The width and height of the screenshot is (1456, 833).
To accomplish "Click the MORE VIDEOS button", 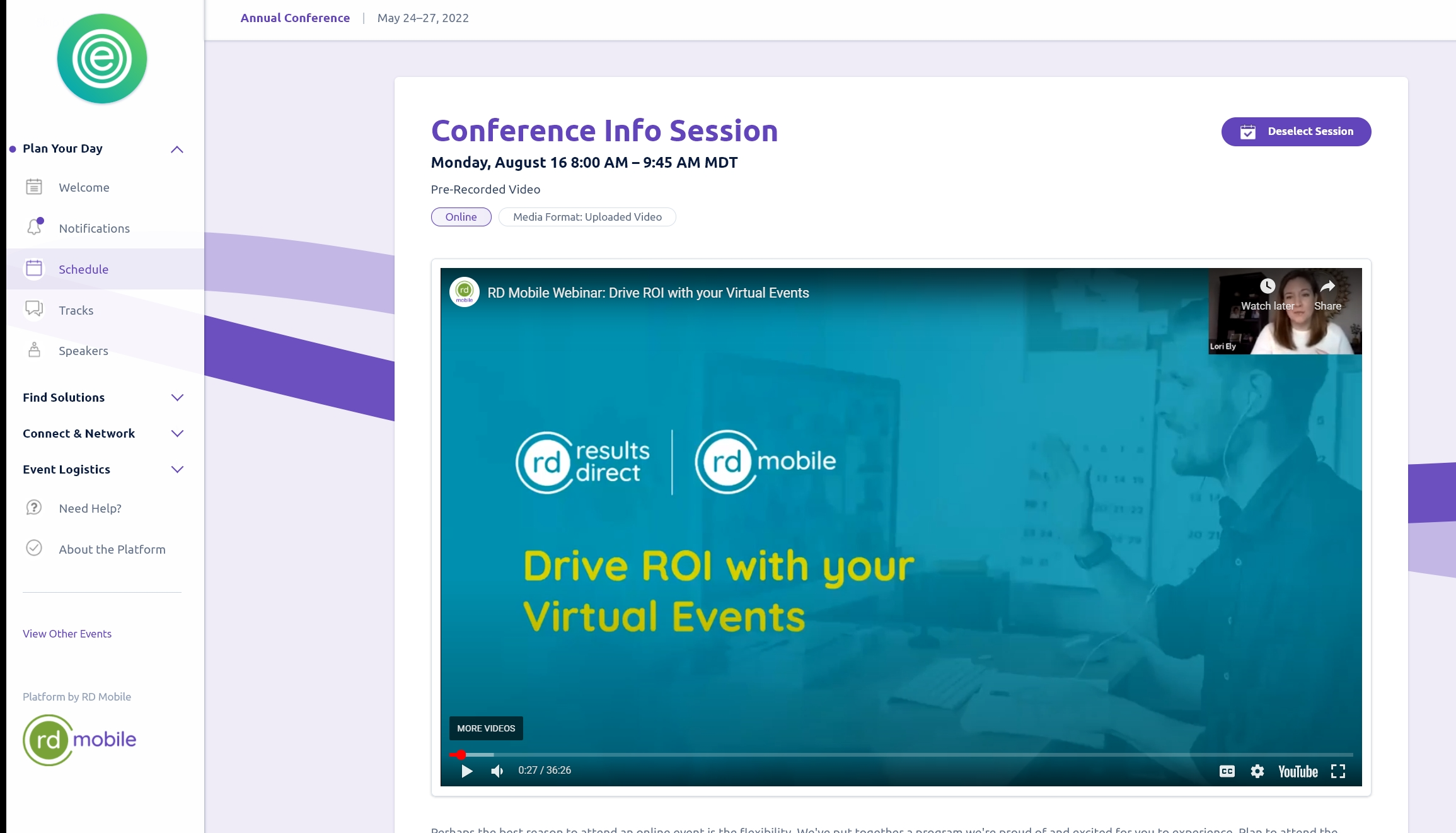I will 486,728.
